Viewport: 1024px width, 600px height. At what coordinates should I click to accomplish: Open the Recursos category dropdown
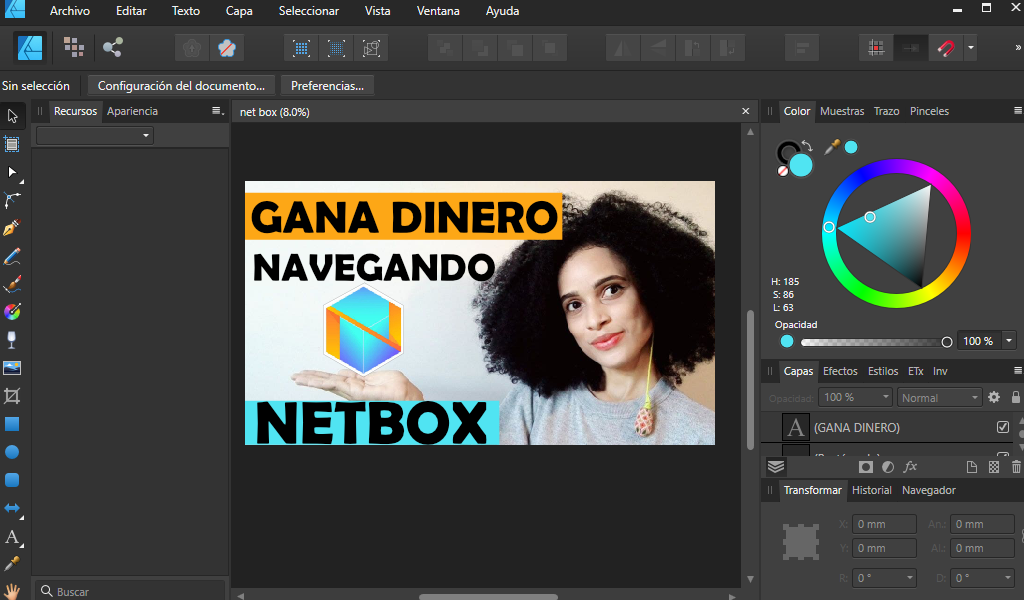click(x=95, y=135)
